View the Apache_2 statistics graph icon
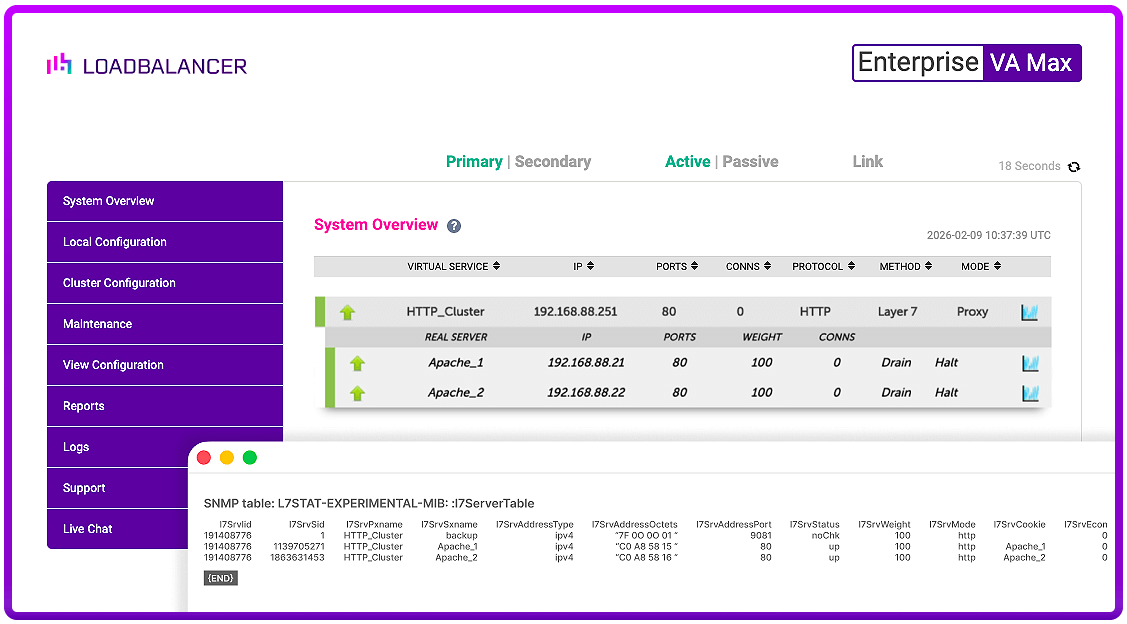 [1029, 393]
